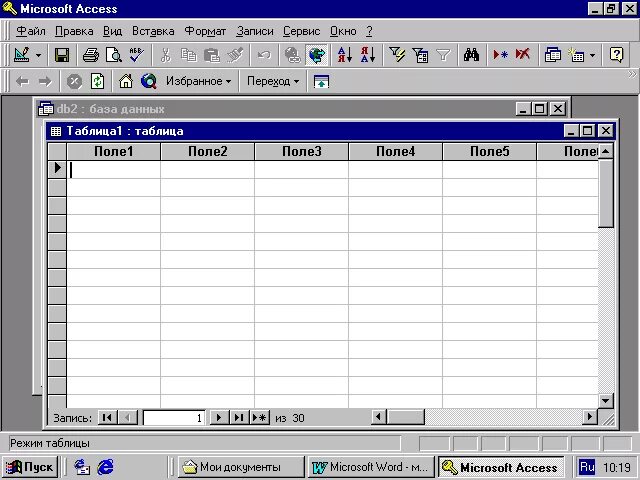
Task: Open print preview icon
Action: [x=113, y=55]
